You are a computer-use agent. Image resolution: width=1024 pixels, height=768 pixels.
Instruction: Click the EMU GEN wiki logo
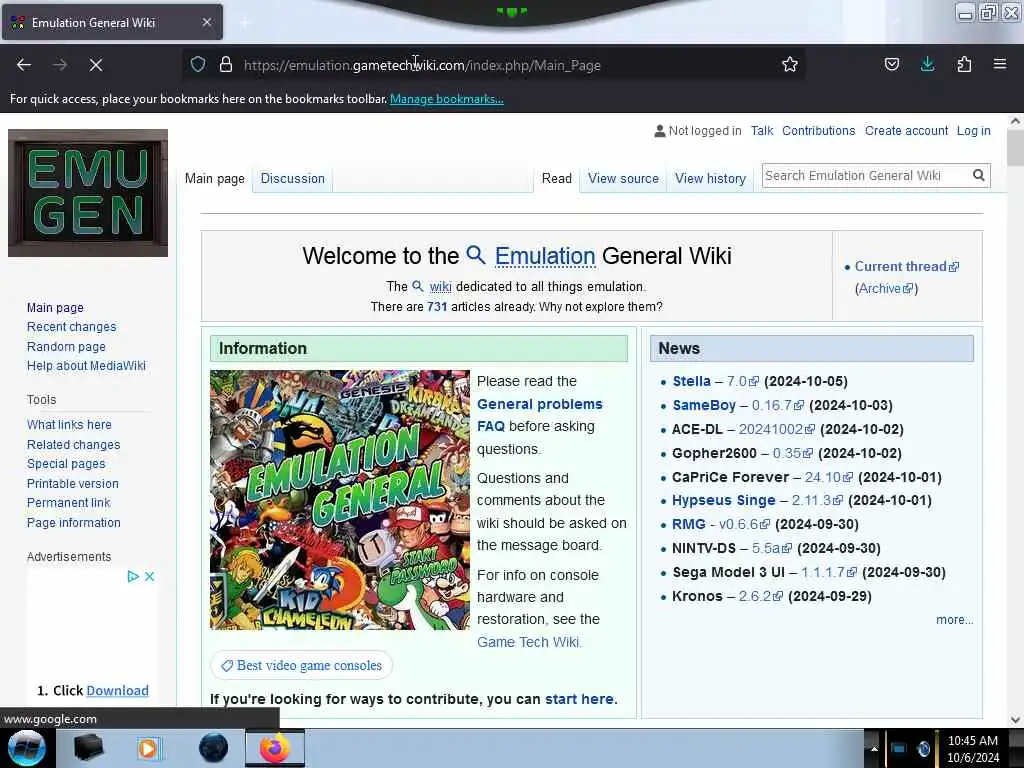pyautogui.click(x=88, y=193)
